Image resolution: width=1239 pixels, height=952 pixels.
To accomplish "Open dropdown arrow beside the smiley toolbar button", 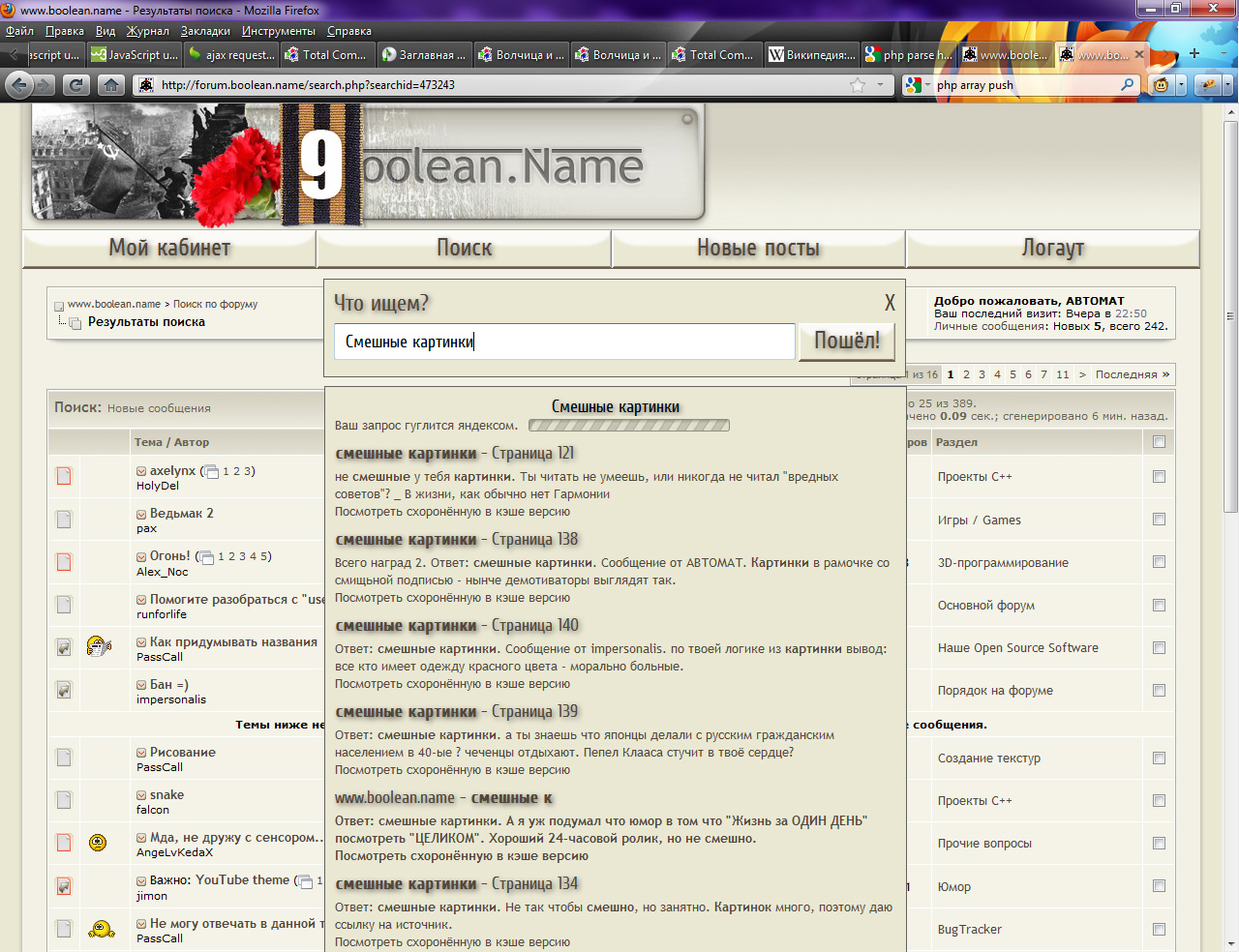I will click(x=1181, y=85).
